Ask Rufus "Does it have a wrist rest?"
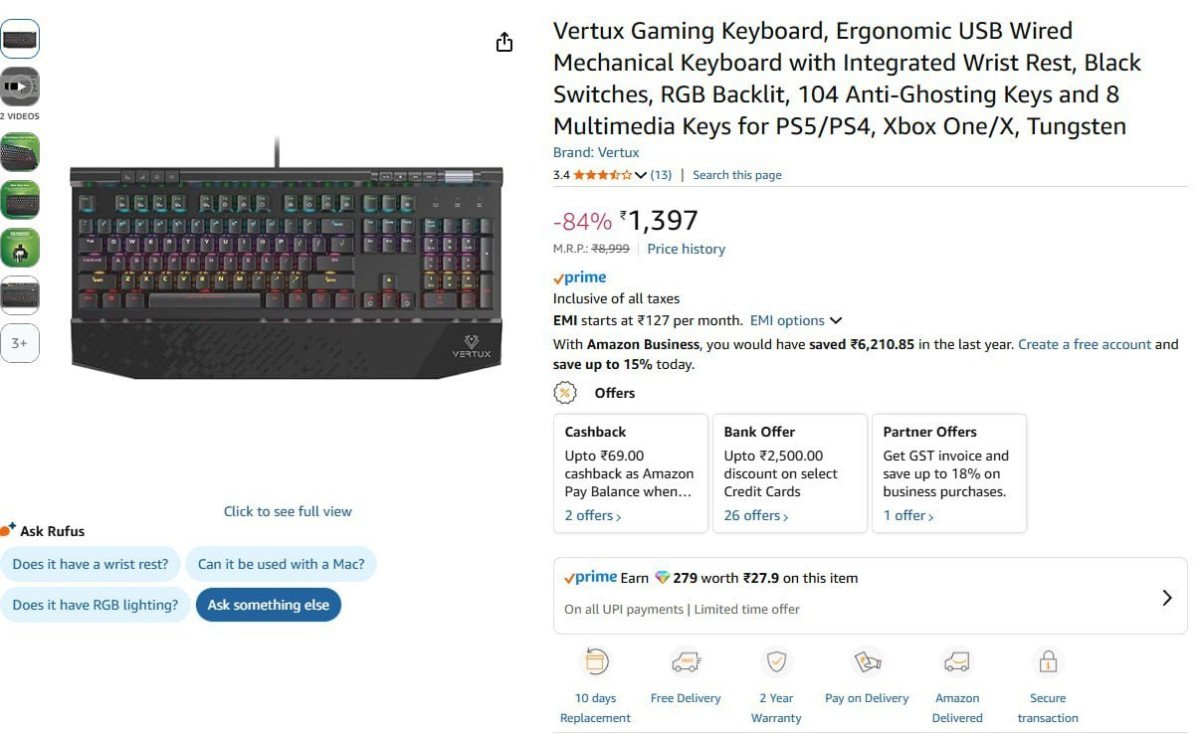This screenshot has width=1200, height=734. pyautogui.click(x=91, y=564)
